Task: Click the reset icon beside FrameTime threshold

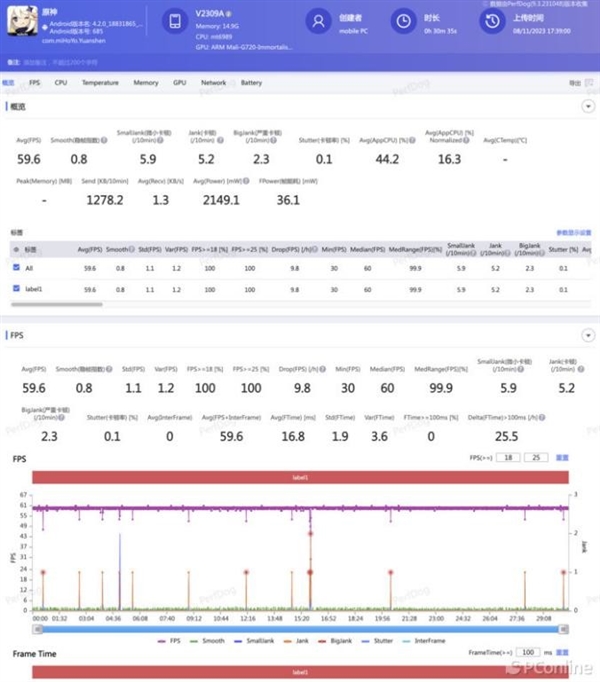Action: 562,652
